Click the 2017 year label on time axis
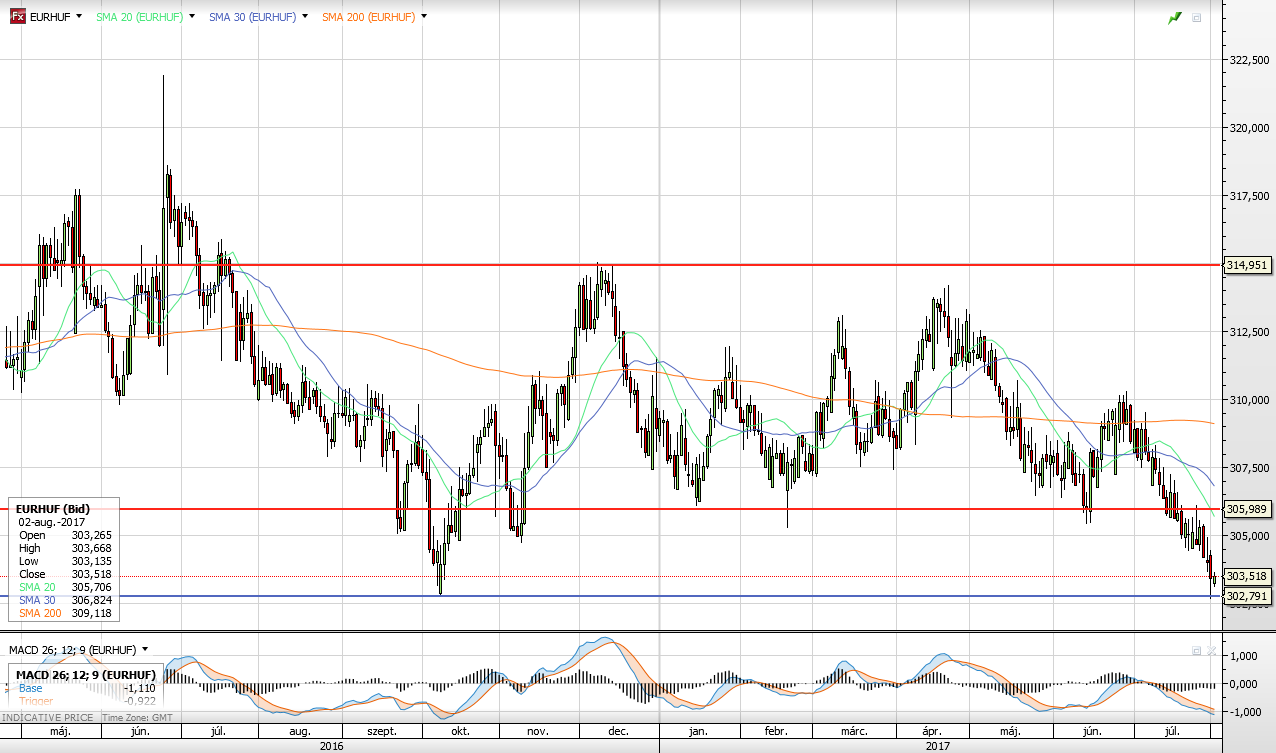Screen dimensions: 1276x753 coord(937,745)
